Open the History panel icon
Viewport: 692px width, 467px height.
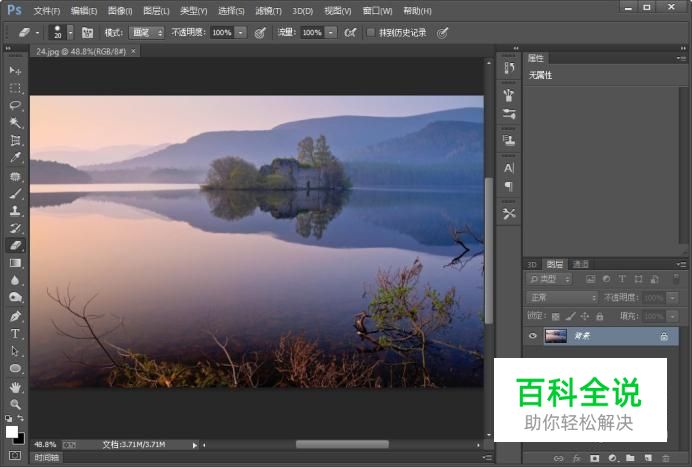tap(509, 68)
